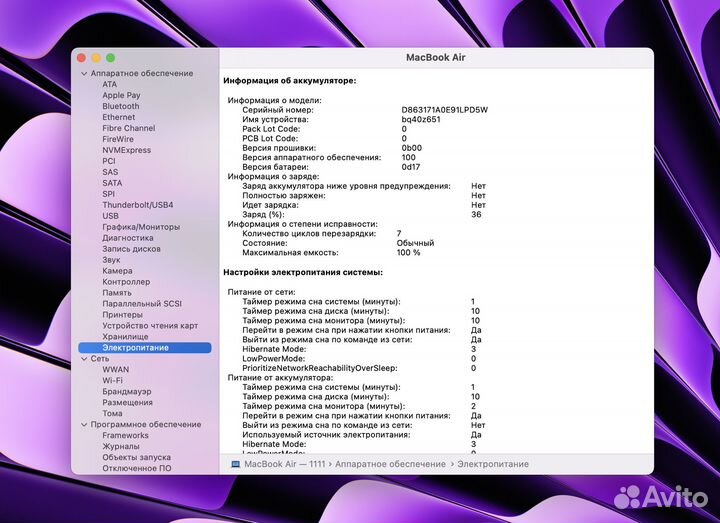Image resolution: width=720 pixels, height=523 pixels.
Task: Click Электропитание breadcrumb in path bar
Action: pos(493,464)
